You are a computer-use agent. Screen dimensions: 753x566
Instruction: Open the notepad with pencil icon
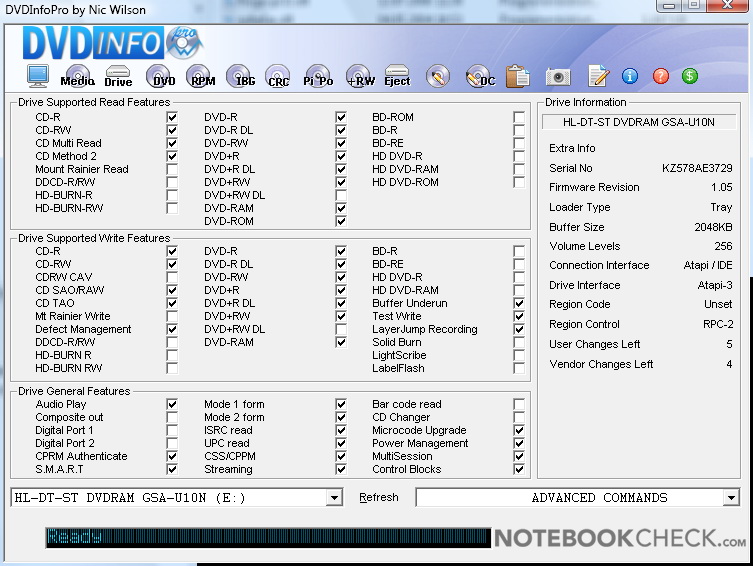pyautogui.click(x=598, y=76)
